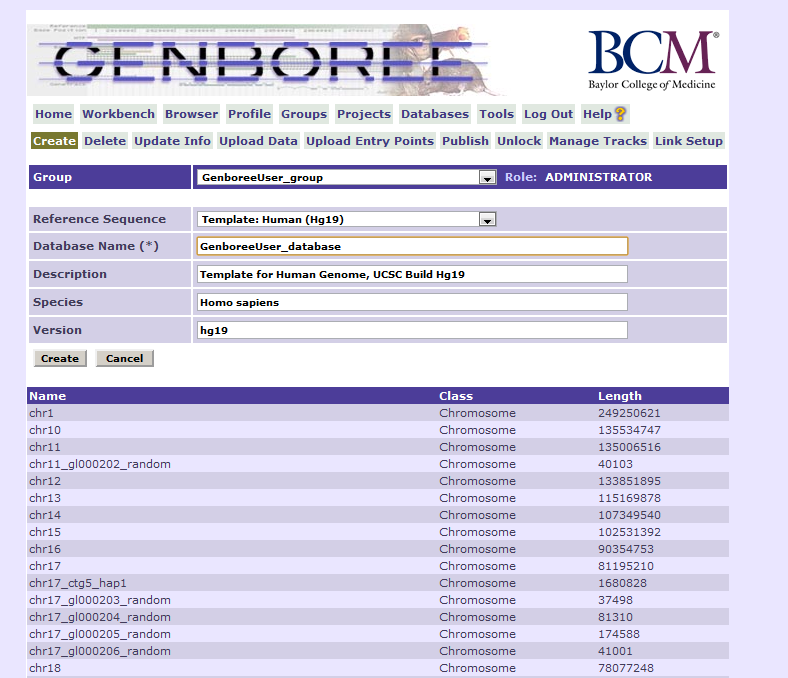The image size is (788, 678).
Task: Go to the Browser menu
Action: (191, 114)
